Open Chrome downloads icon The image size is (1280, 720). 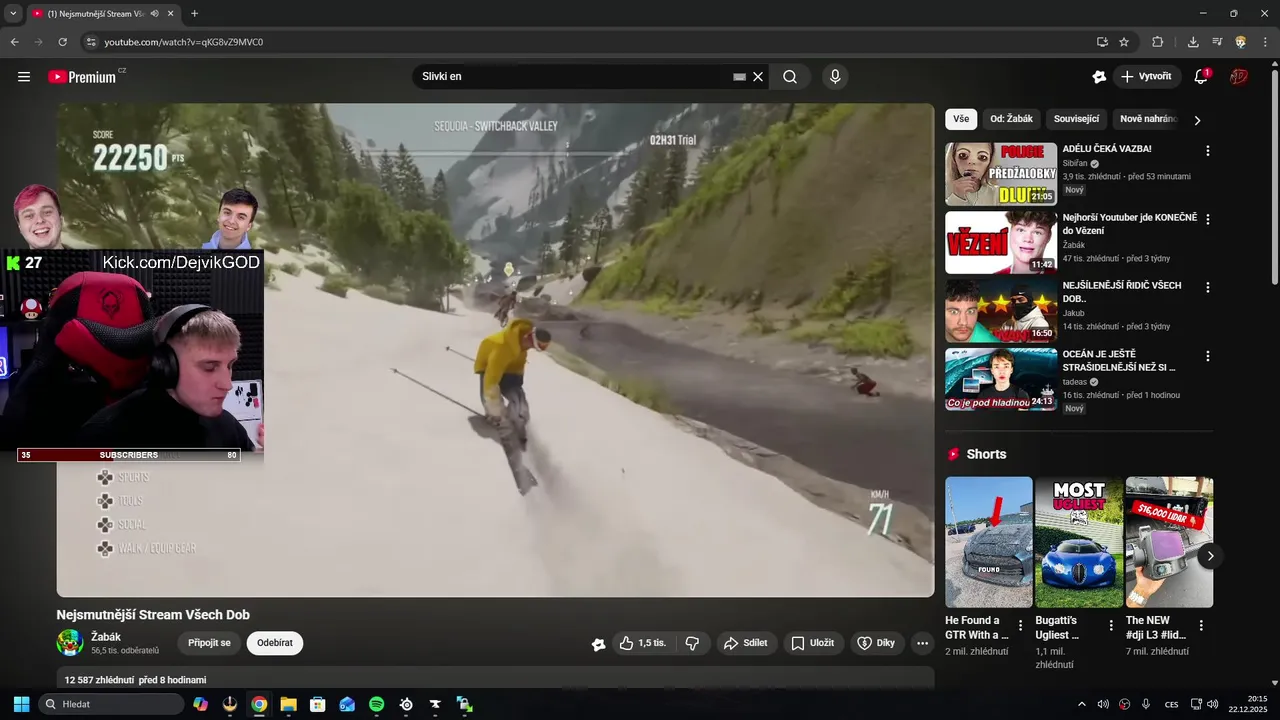pyautogui.click(x=1193, y=42)
